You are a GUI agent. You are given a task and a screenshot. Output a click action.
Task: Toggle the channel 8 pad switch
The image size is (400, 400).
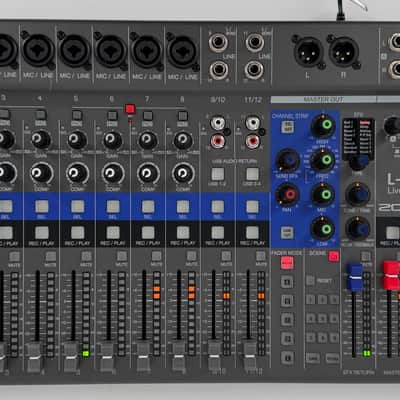click(x=183, y=116)
